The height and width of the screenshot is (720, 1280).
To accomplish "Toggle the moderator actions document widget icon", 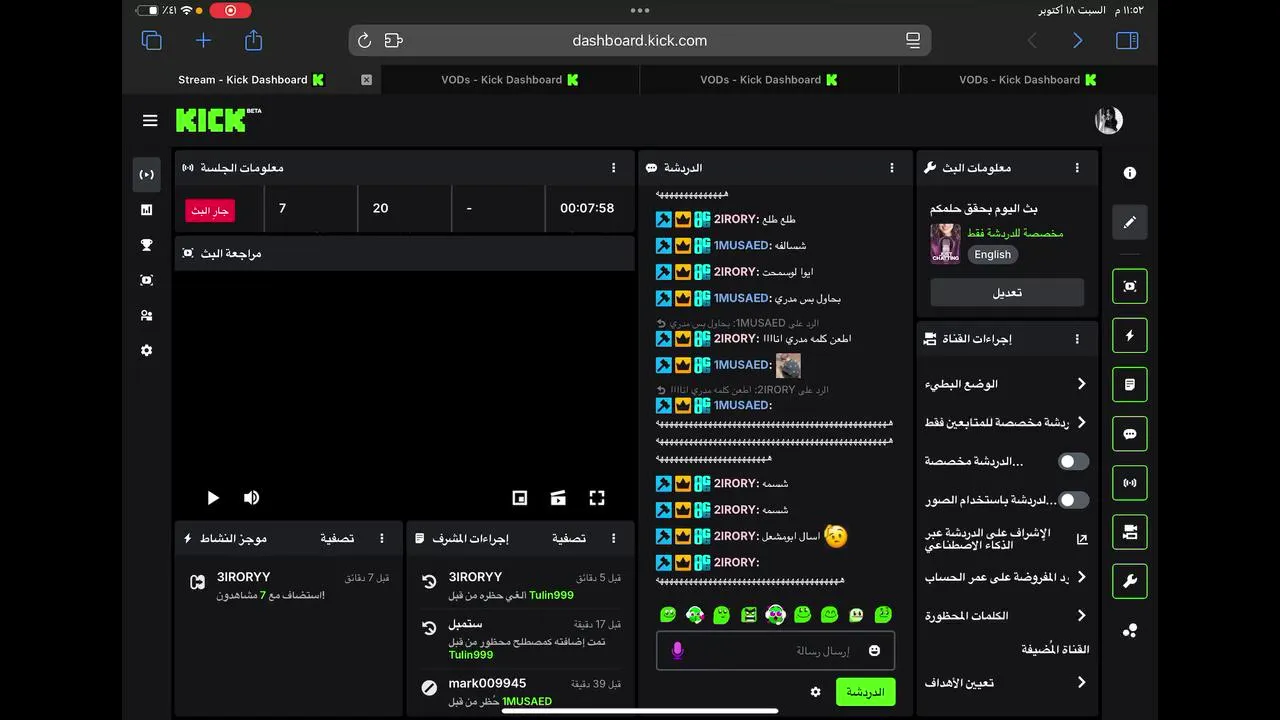I will [1129, 384].
